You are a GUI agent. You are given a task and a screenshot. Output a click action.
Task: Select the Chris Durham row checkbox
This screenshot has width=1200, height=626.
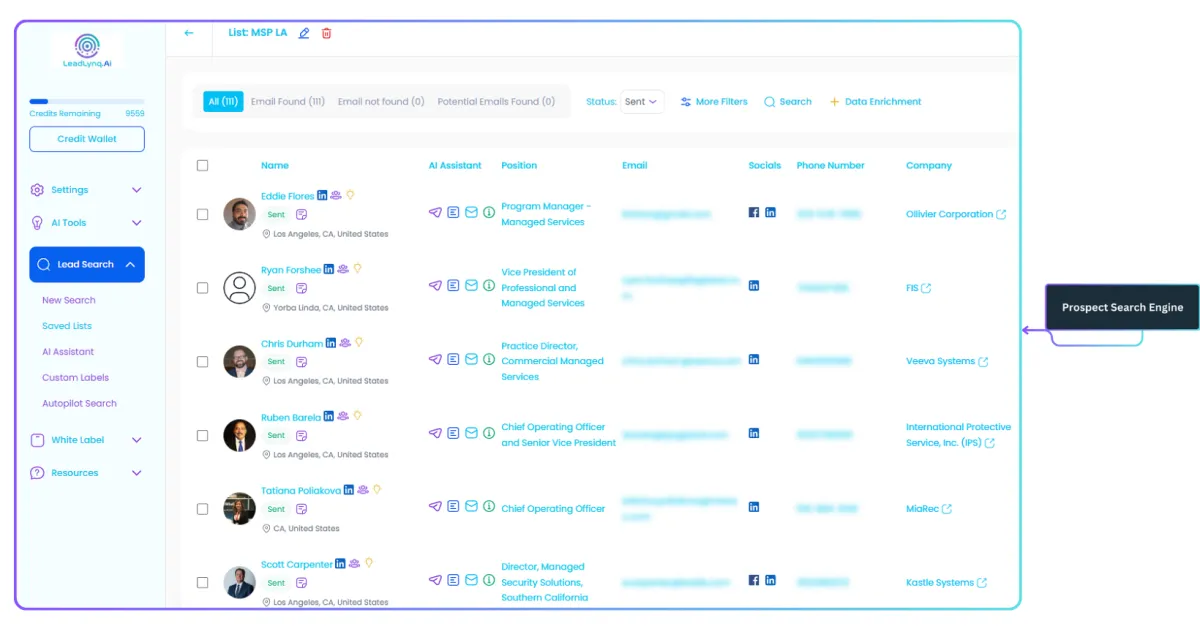(x=203, y=361)
